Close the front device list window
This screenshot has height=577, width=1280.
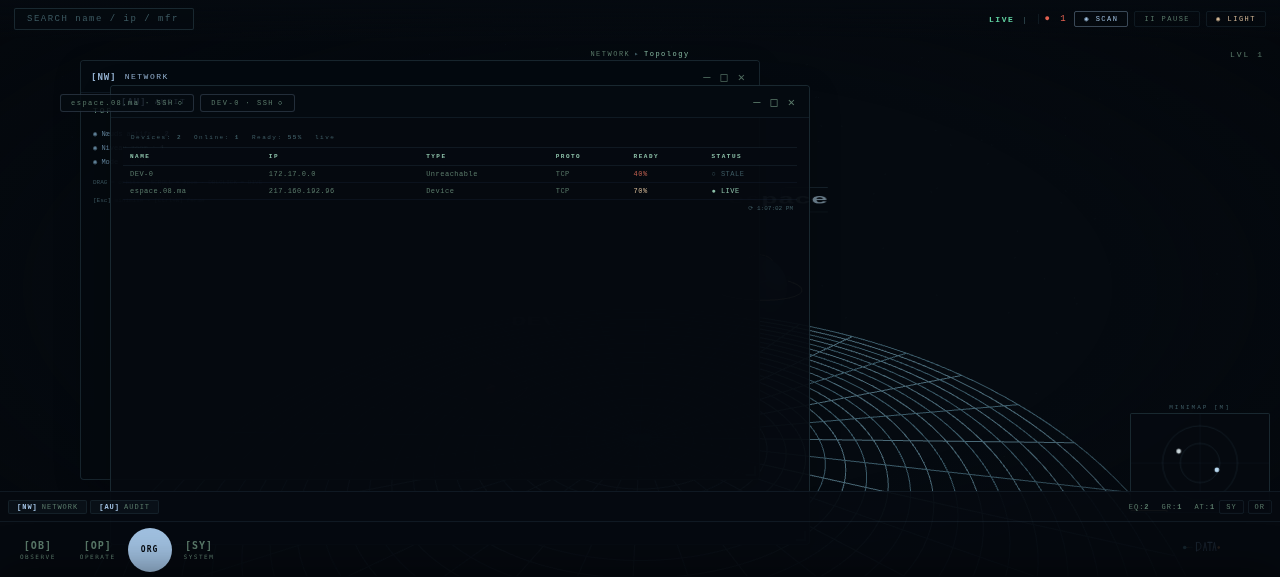pyautogui.click(x=791, y=102)
